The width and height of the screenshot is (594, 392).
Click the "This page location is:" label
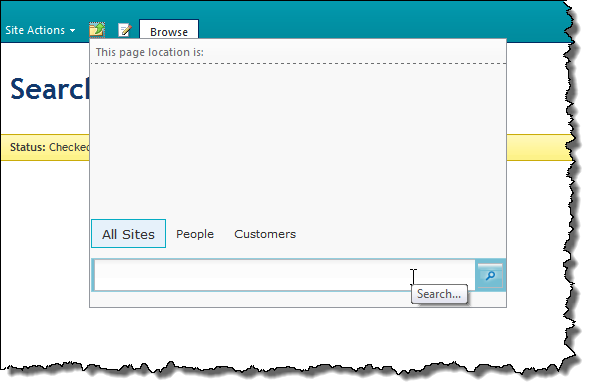[150, 52]
